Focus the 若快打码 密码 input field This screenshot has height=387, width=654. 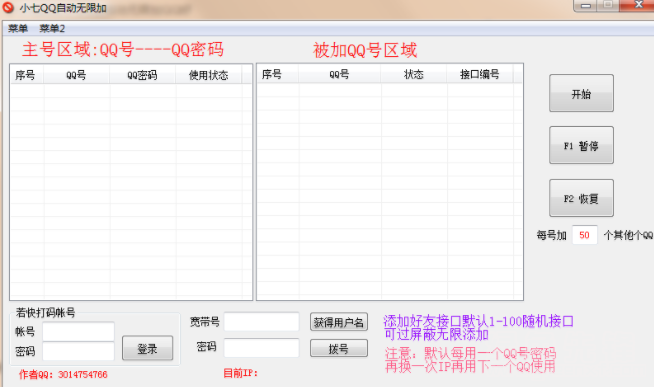tap(78, 351)
